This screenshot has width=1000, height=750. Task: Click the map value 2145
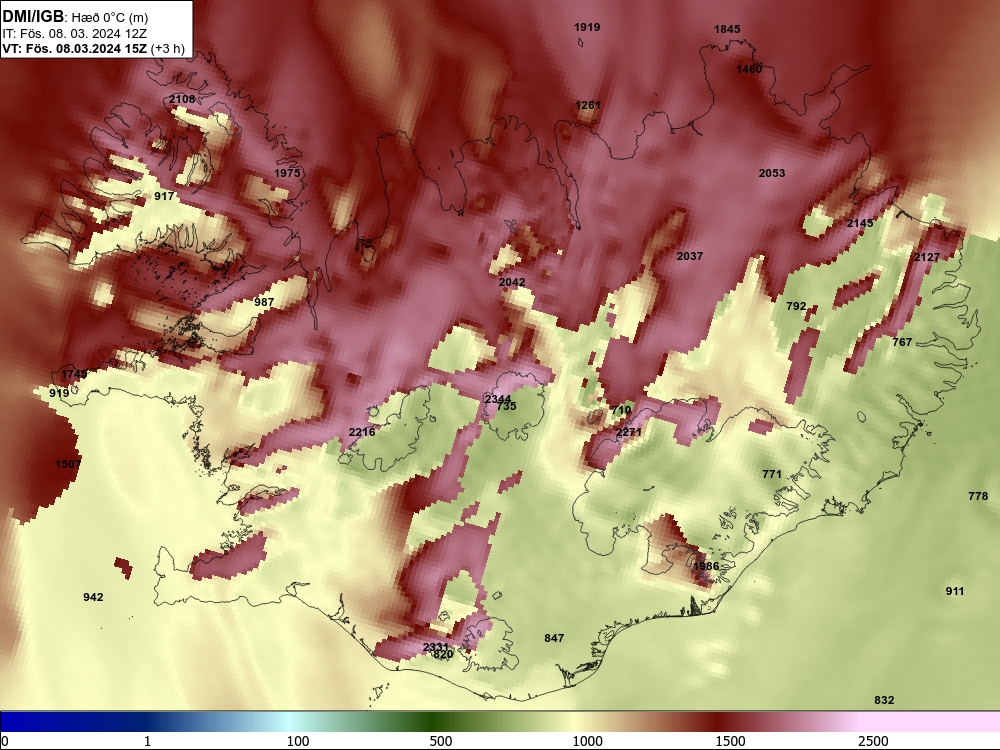tap(860, 223)
